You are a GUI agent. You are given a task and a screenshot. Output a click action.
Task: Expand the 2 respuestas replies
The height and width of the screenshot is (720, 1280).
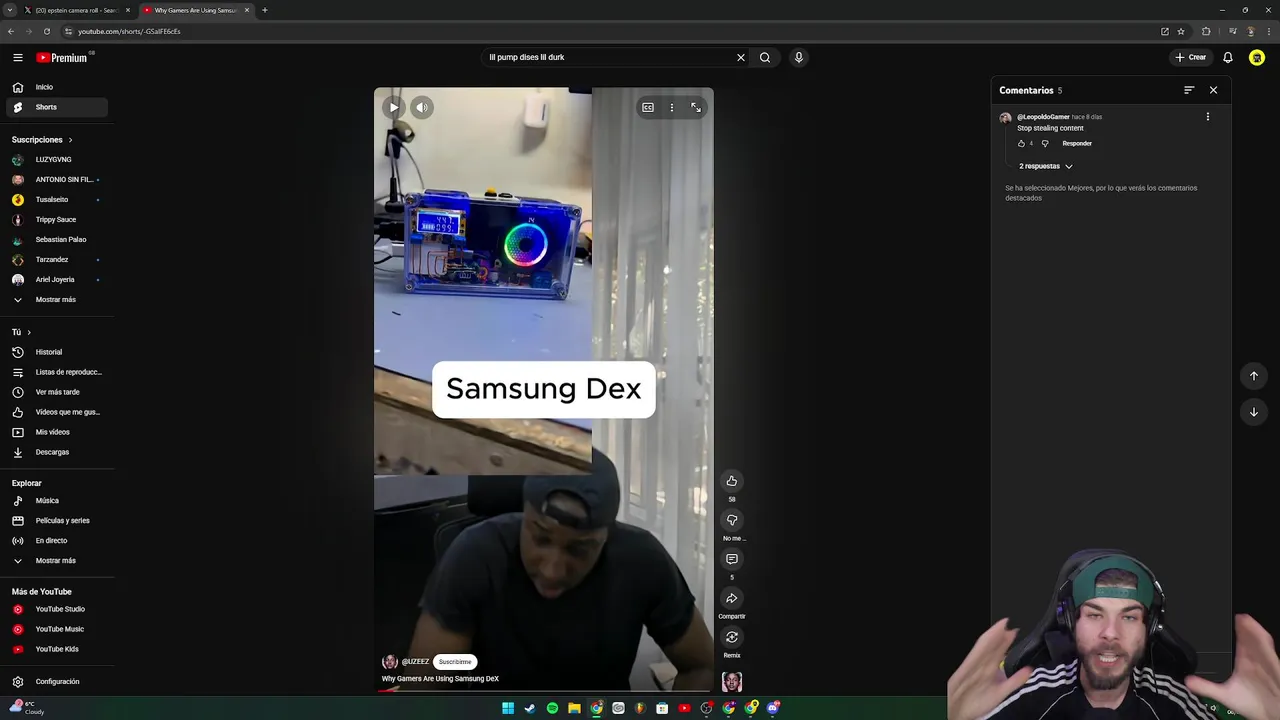click(x=1046, y=166)
